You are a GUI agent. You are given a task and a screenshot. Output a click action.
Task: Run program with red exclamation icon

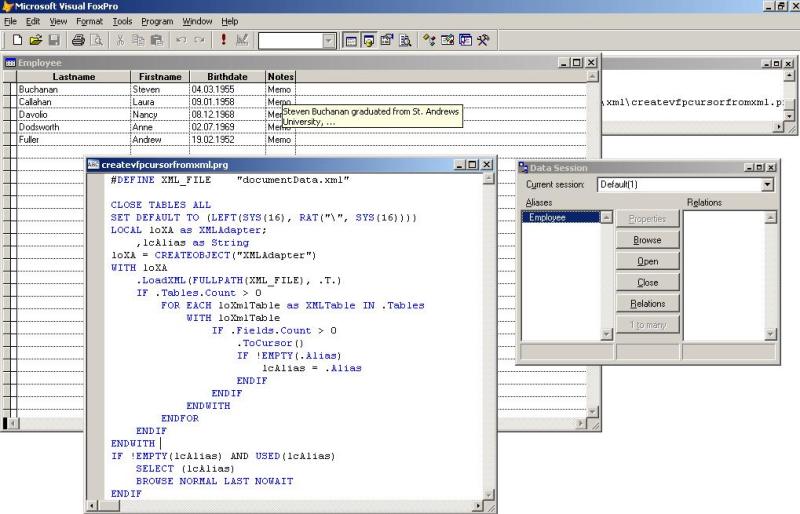tap(223, 40)
